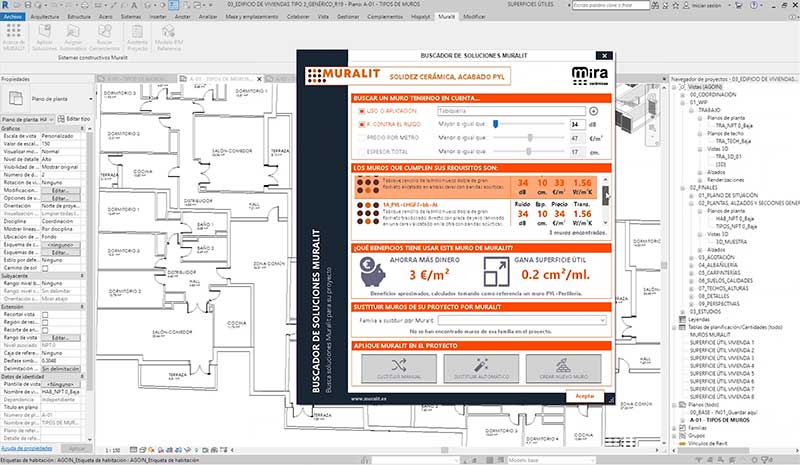Click the plan view type icon in Propiedades

point(15,98)
